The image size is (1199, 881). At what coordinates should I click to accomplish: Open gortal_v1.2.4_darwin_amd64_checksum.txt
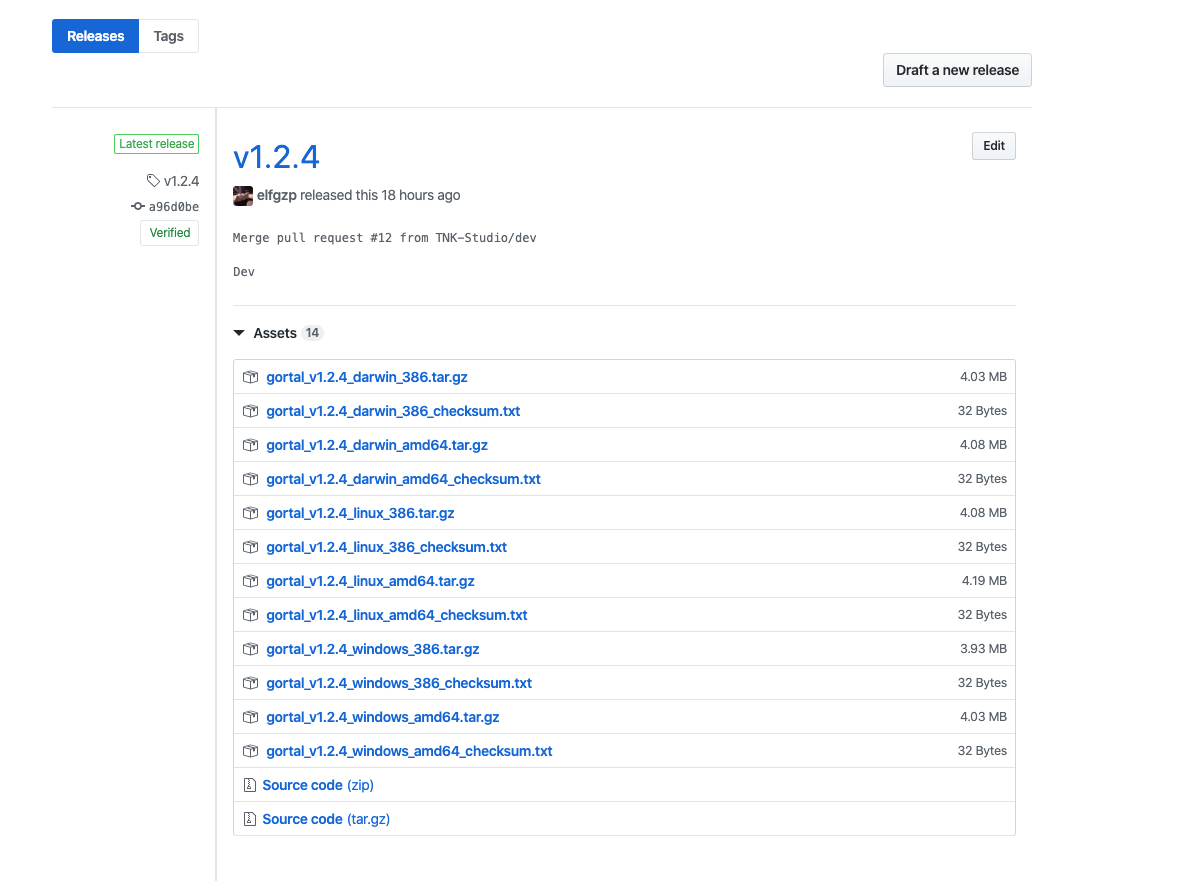tap(403, 479)
